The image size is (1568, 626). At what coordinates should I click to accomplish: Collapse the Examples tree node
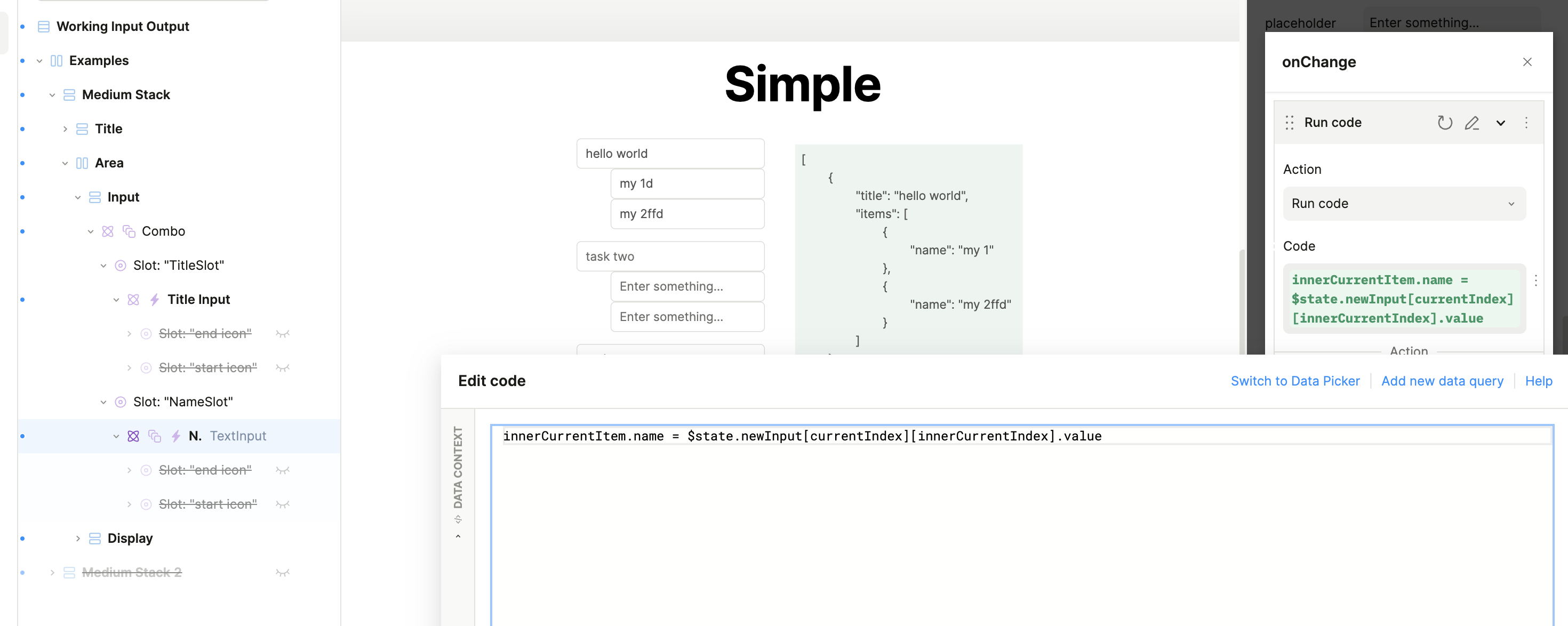tap(39, 61)
